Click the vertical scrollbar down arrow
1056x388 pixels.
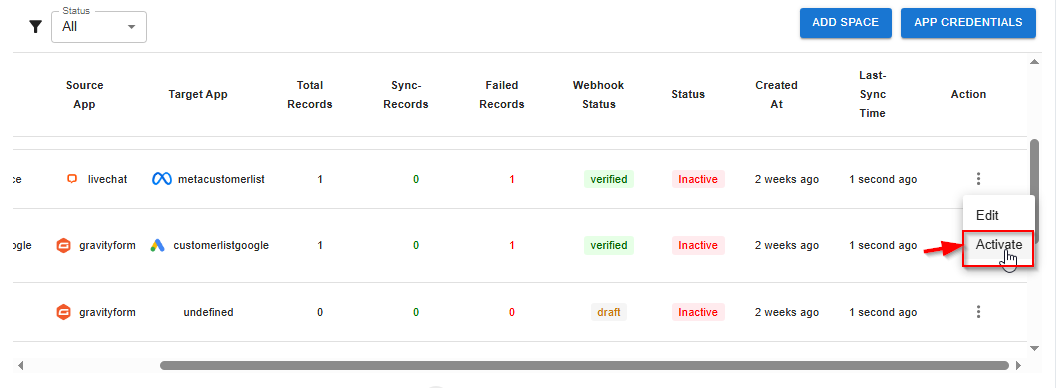(1034, 348)
